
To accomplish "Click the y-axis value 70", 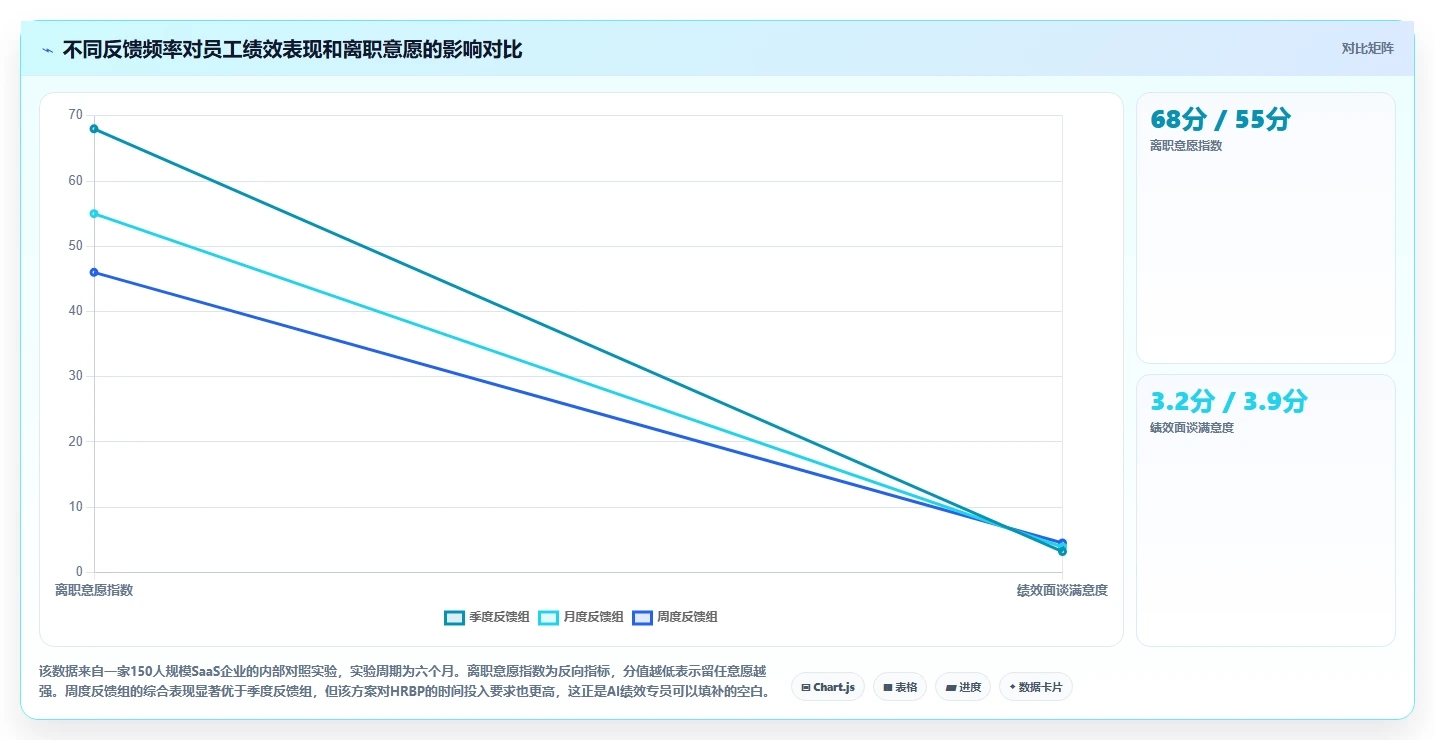I will (76, 115).
